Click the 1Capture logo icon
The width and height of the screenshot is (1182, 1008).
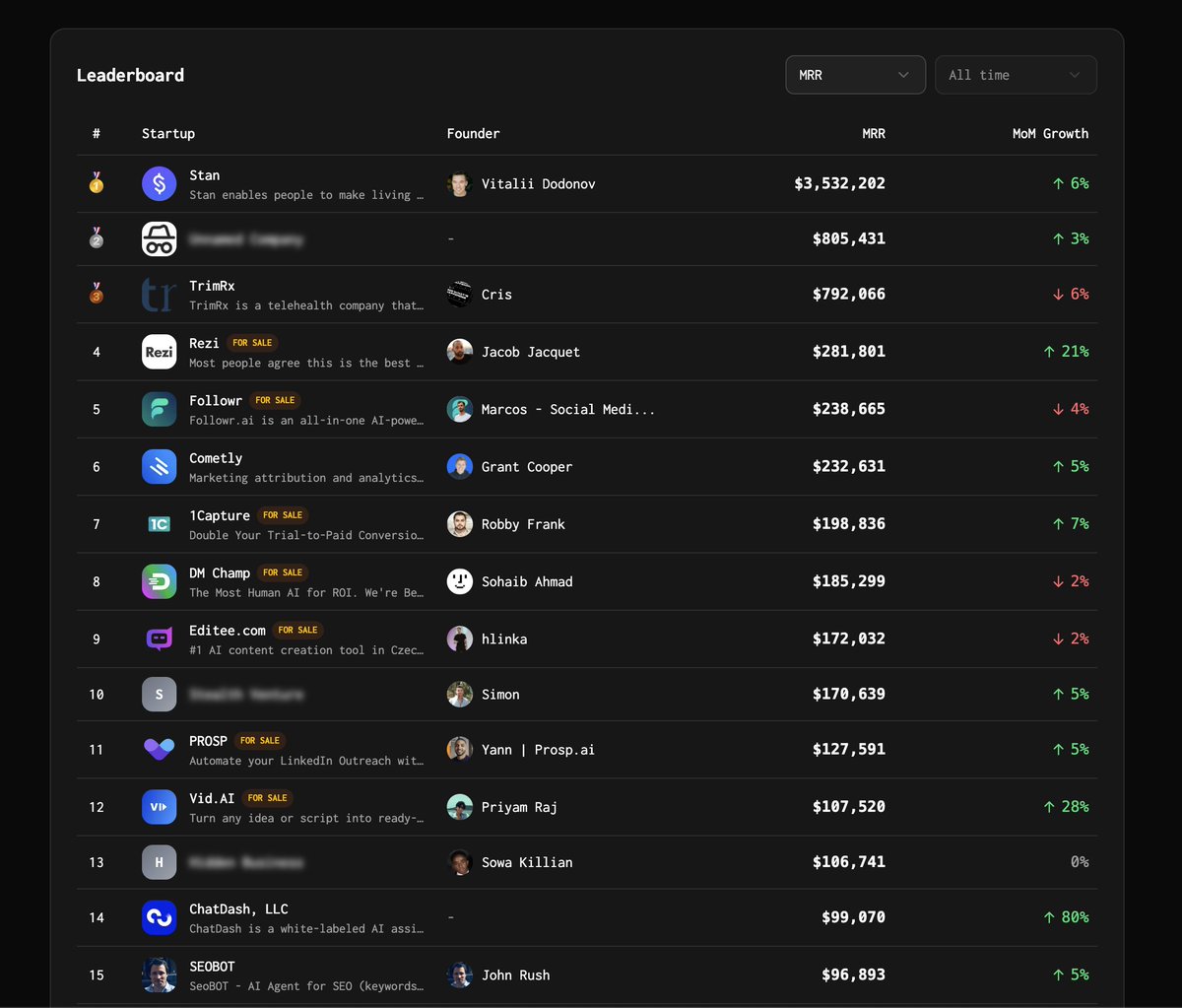(x=160, y=524)
